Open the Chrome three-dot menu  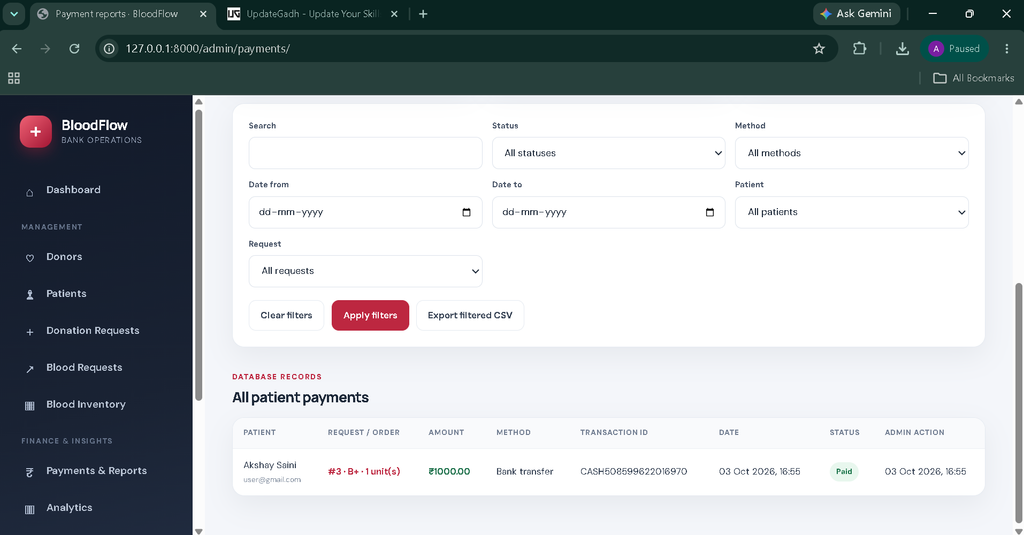[1006, 48]
